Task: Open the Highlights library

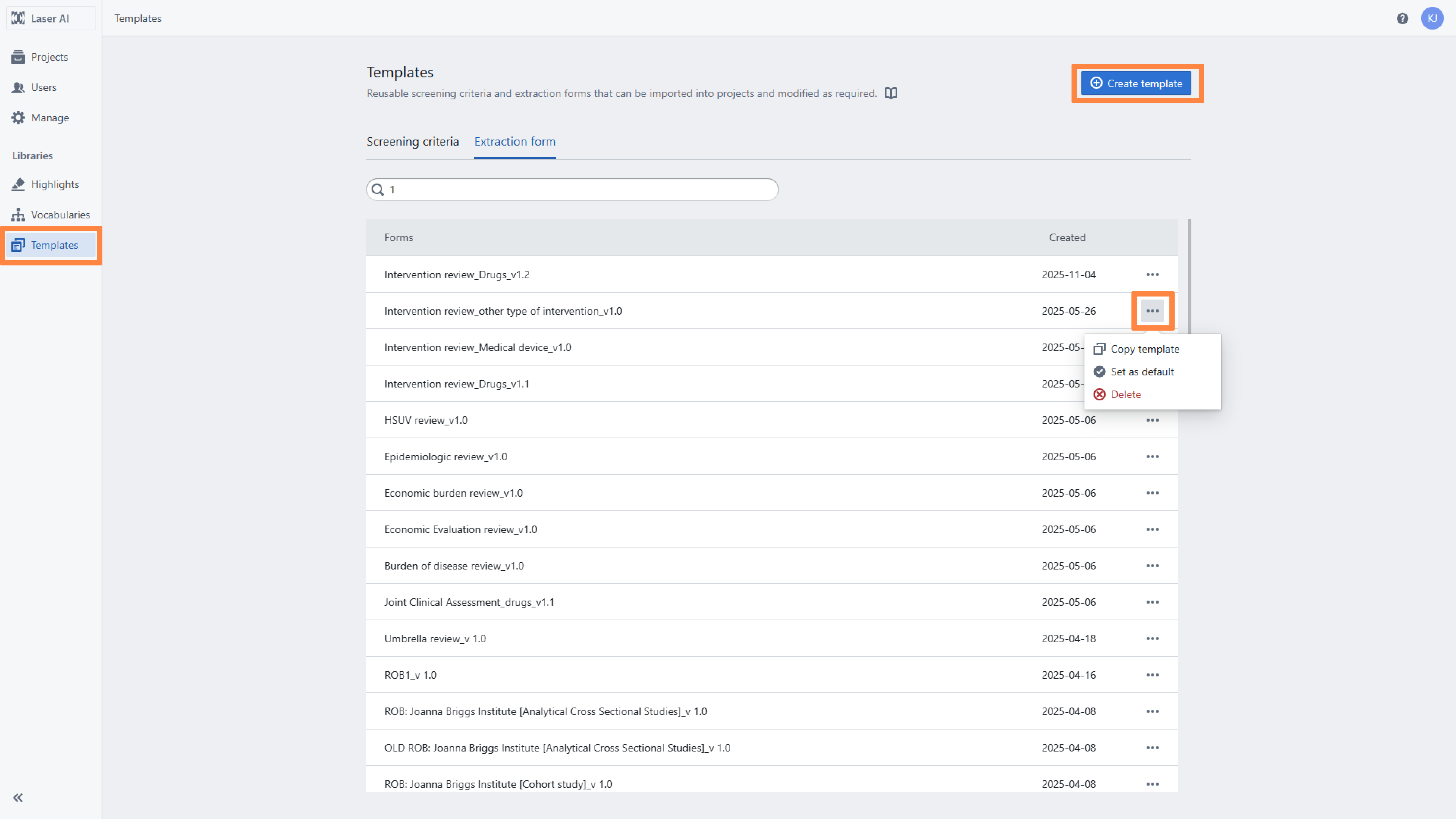Action: point(54,184)
